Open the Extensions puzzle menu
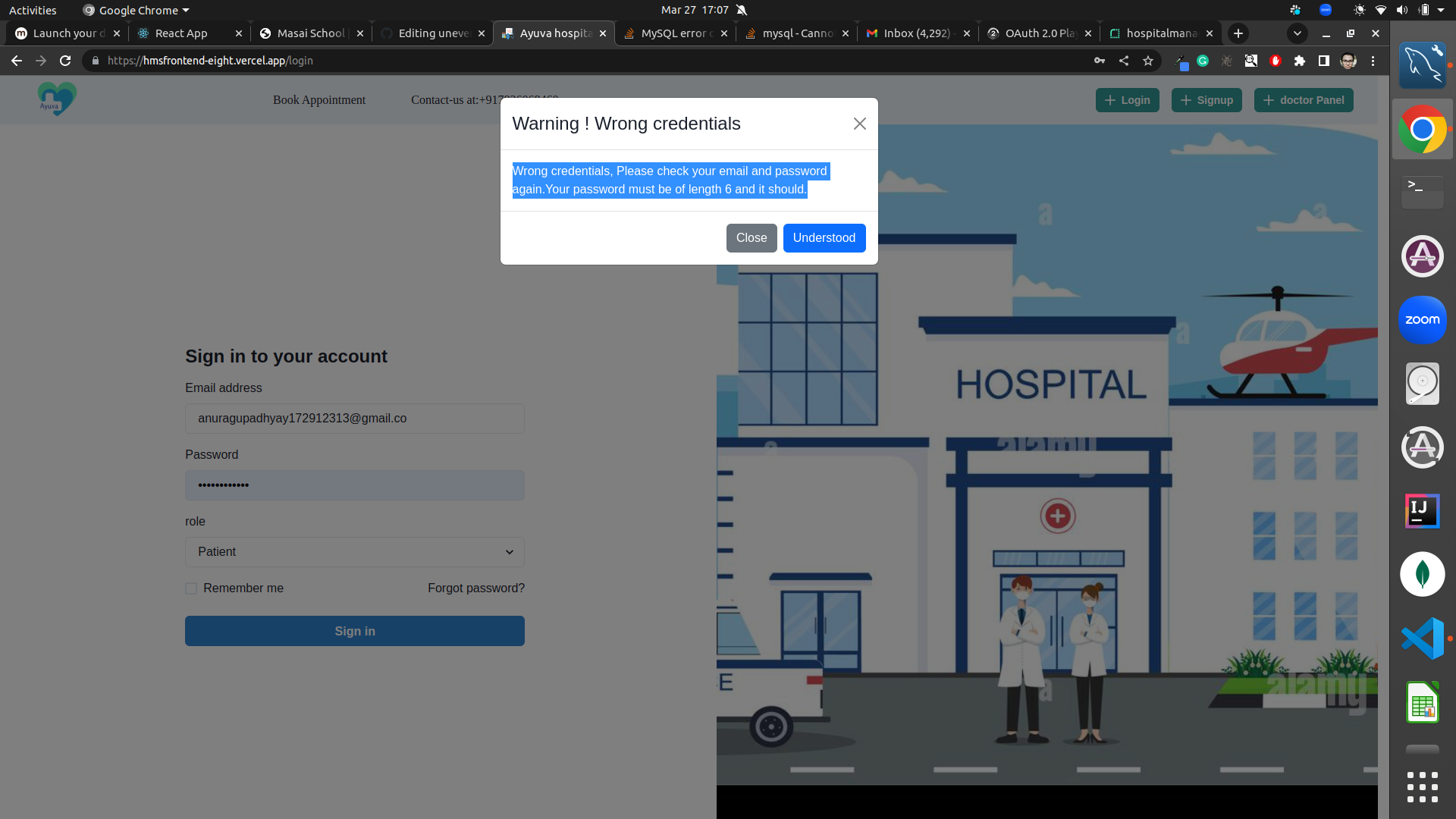Viewport: 1456px width, 819px height. coord(1300,61)
